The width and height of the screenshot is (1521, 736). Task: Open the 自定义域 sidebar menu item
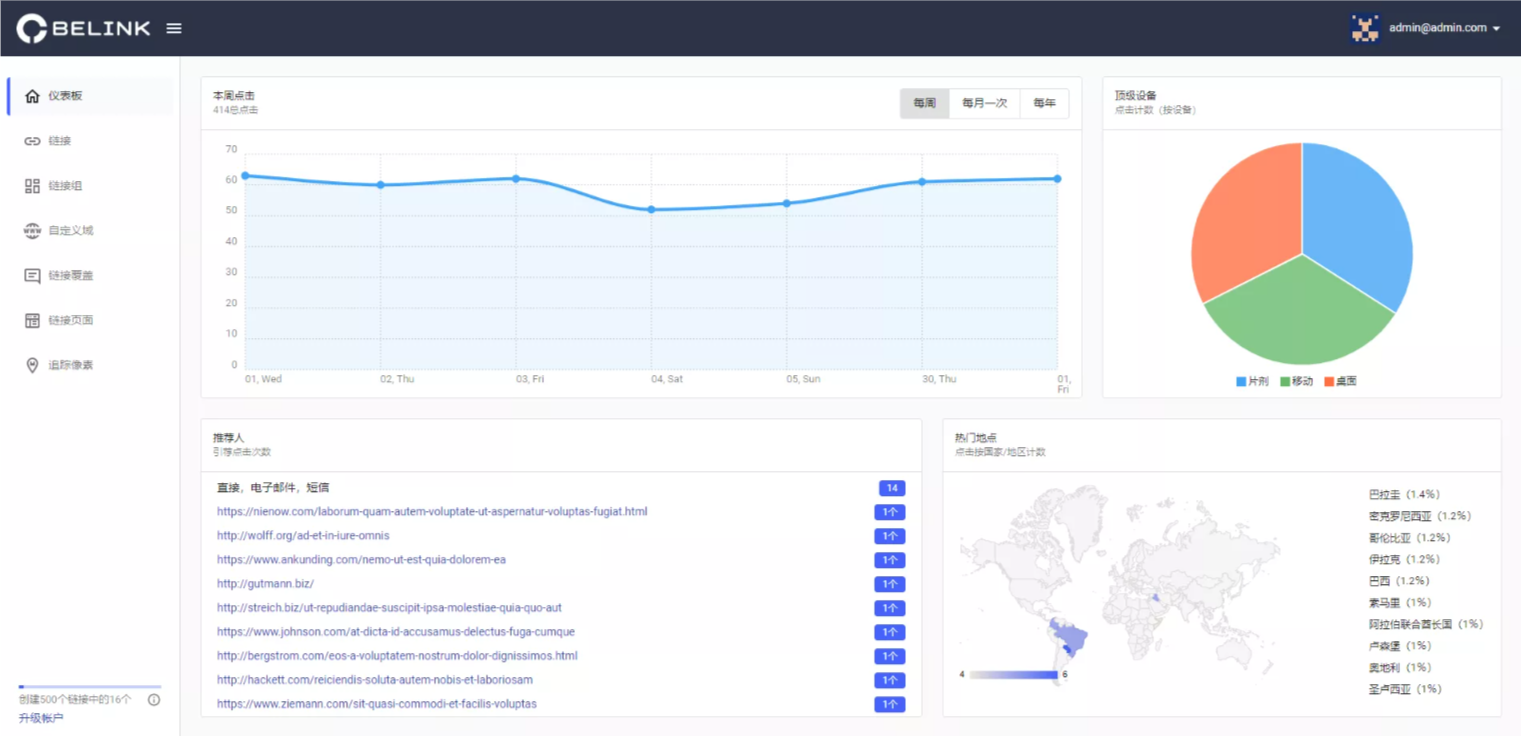pos(70,231)
